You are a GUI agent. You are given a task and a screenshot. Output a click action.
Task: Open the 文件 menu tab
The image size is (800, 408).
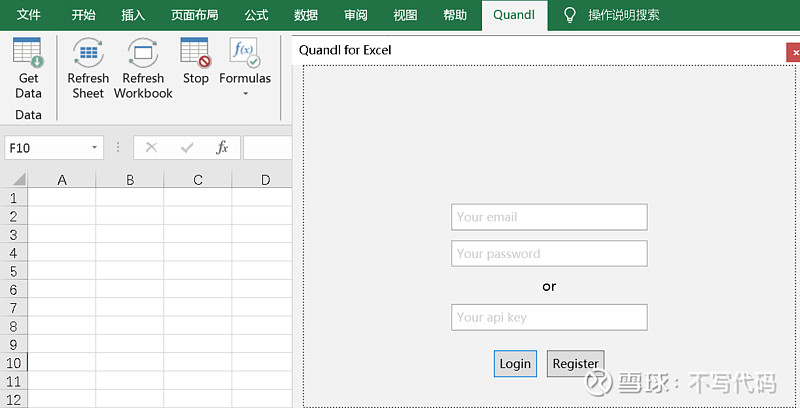coord(29,15)
